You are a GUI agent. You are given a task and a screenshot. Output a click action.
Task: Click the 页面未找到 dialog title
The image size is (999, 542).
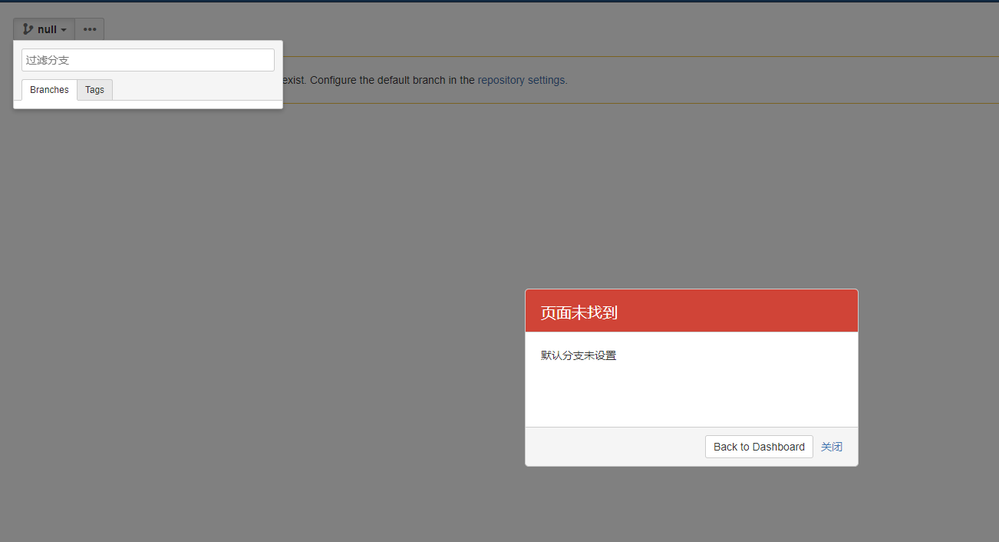tap(579, 313)
